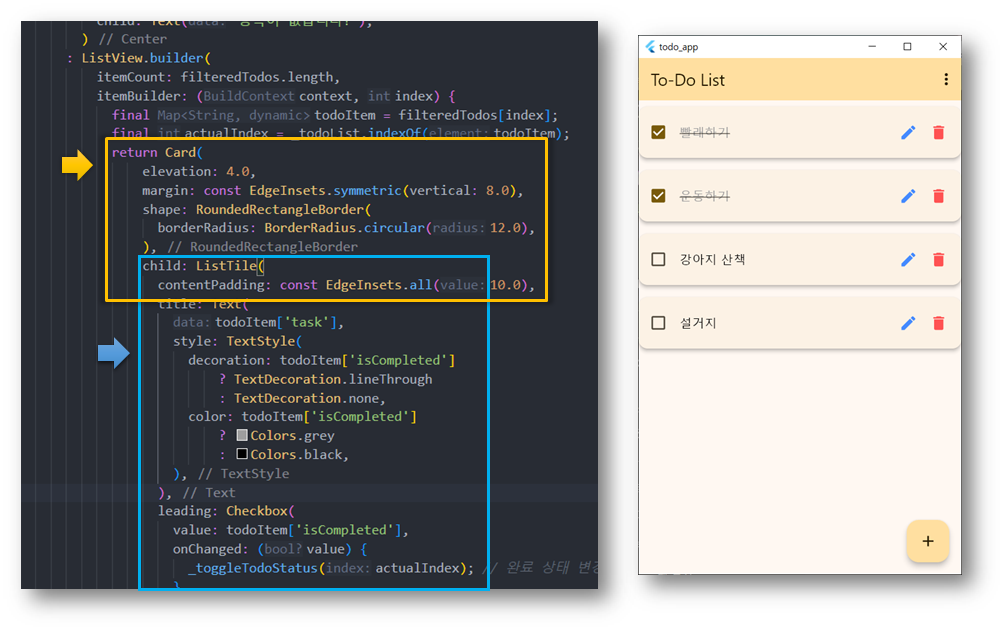Add a new task with the plus button

pos(928,541)
